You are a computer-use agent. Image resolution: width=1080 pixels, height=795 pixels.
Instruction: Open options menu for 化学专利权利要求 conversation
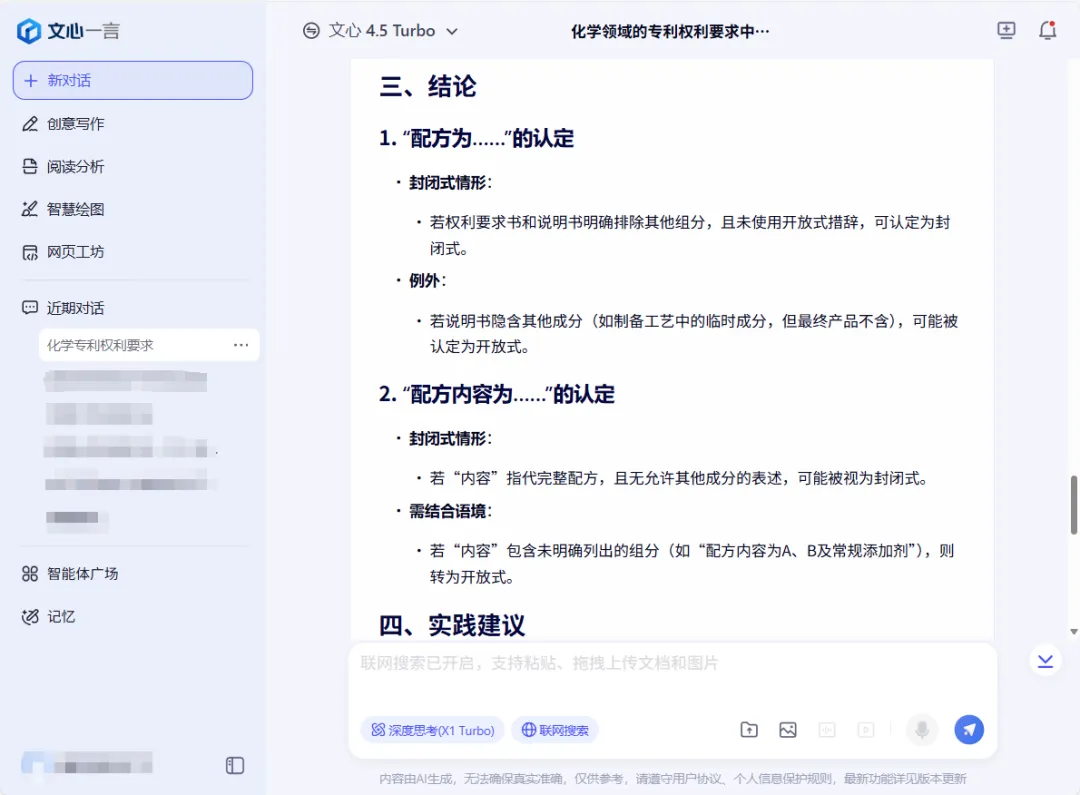click(241, 344)
